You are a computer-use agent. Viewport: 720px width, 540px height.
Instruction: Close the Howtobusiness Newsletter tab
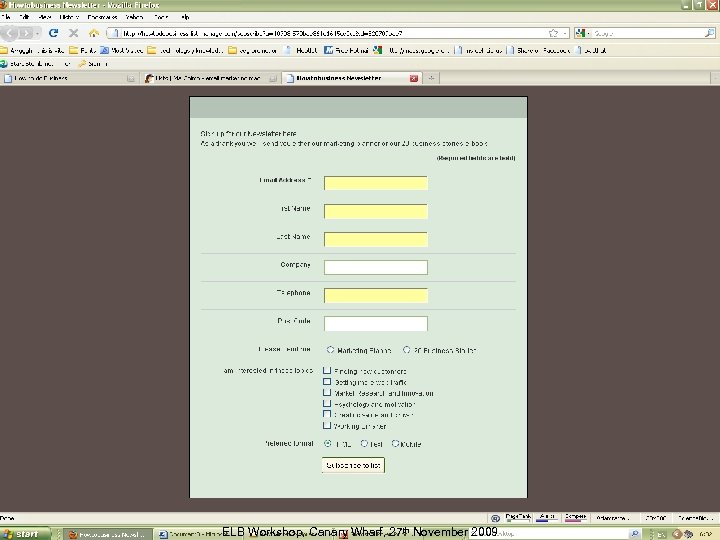[x=414, y=79]
